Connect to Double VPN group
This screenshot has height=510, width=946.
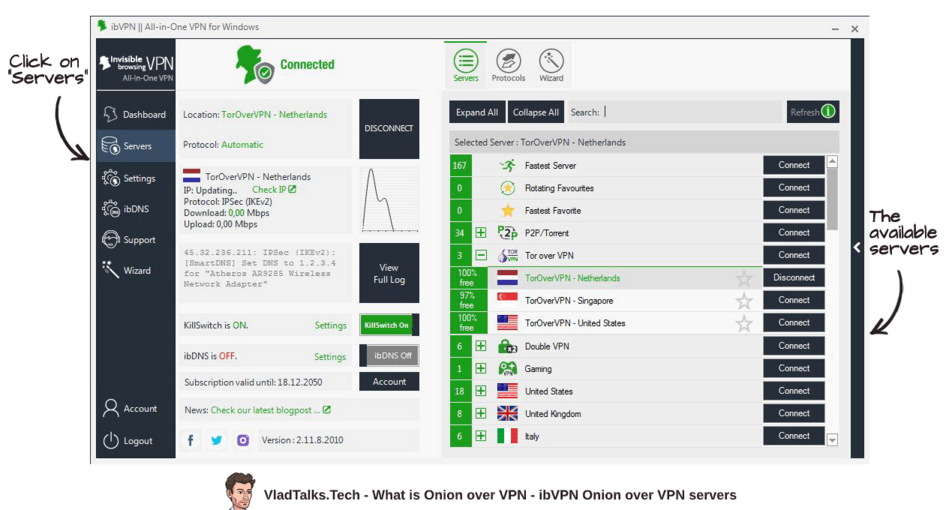pyautogui.click(x=793, y=346)
